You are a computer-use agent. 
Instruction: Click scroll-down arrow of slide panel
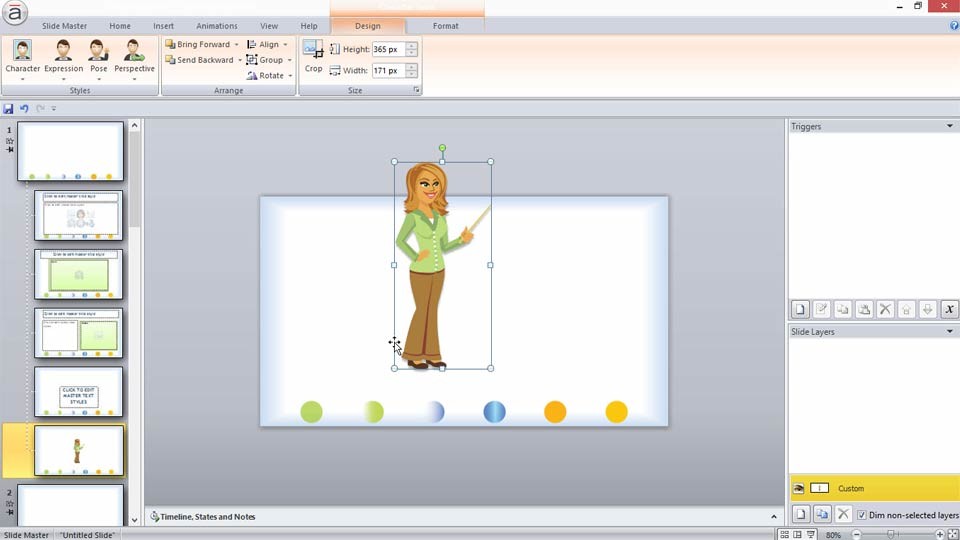tap(135, 520)
